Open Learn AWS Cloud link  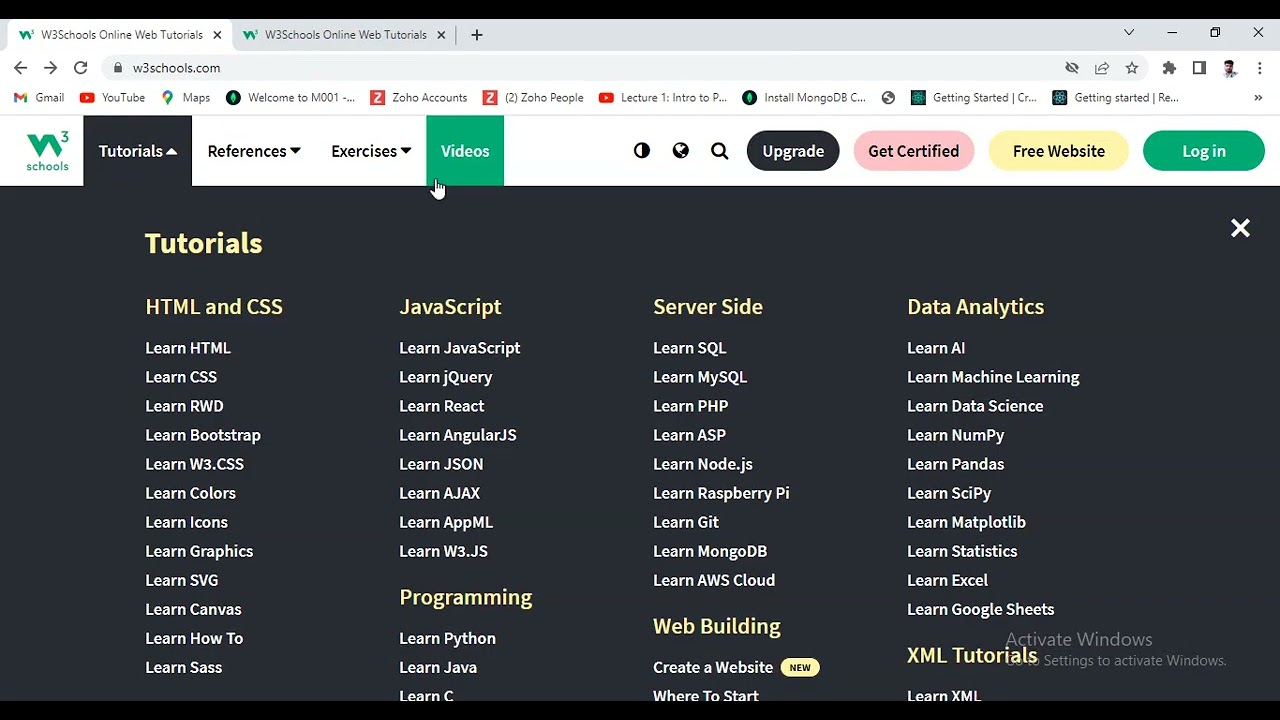(x=714, y=580)
